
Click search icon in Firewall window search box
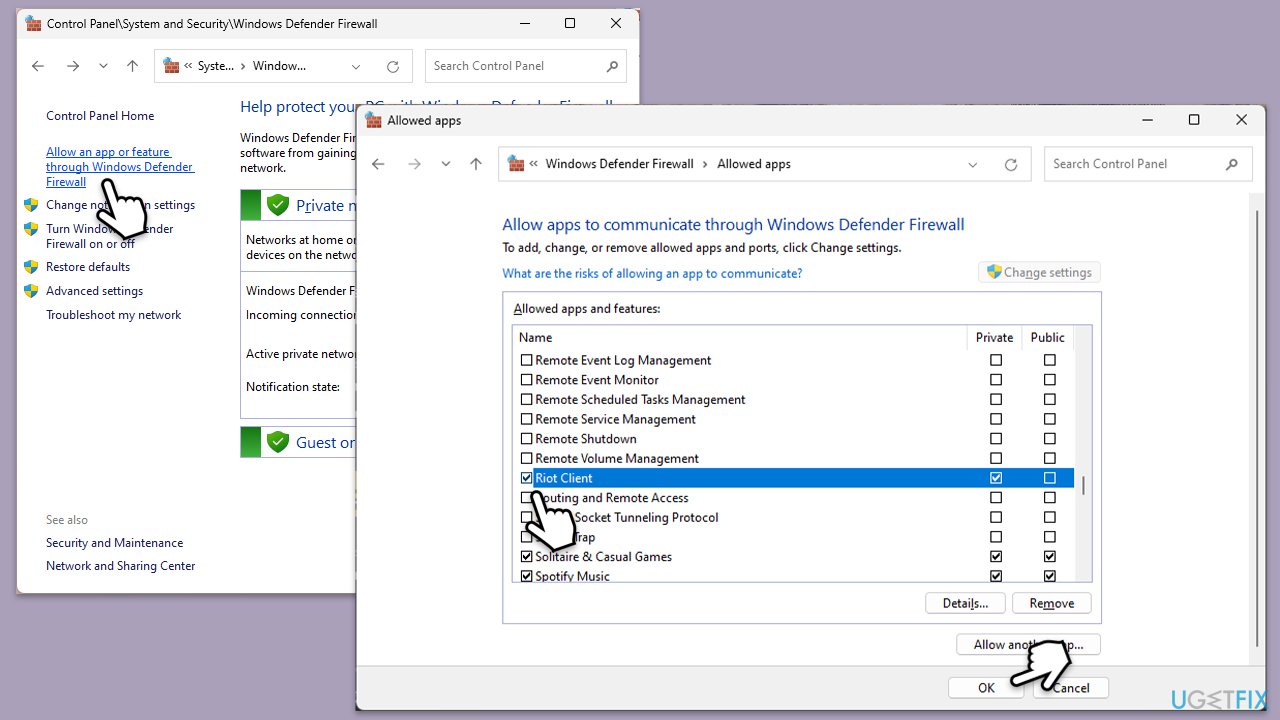pyautogui.click(x=612, y=66)
